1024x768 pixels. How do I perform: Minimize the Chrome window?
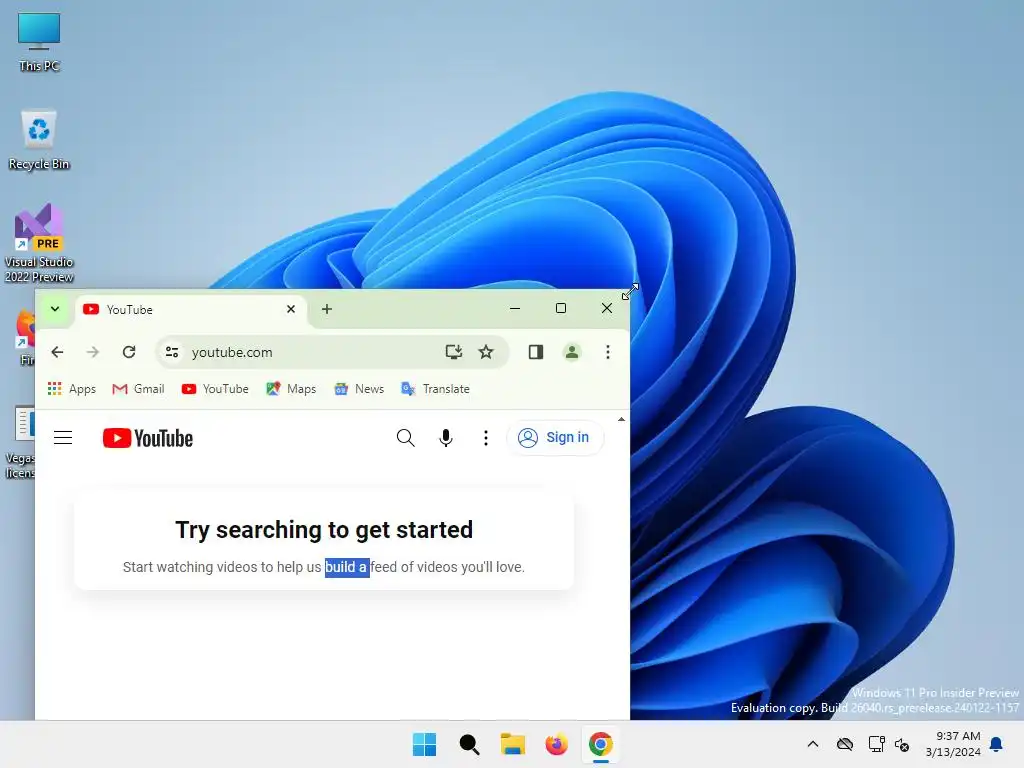click(515, 308)
